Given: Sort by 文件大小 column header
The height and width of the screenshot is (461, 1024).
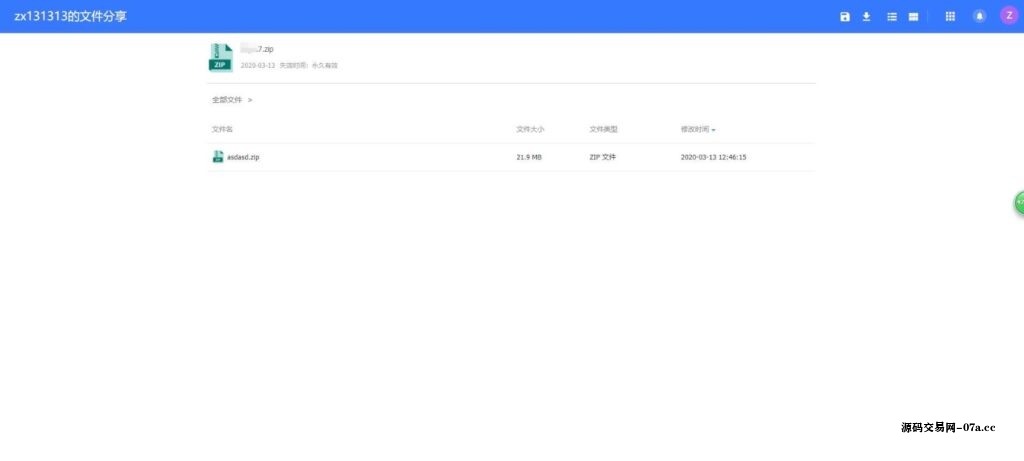Looking at the screenshot, I should click(x=530, y=129).
